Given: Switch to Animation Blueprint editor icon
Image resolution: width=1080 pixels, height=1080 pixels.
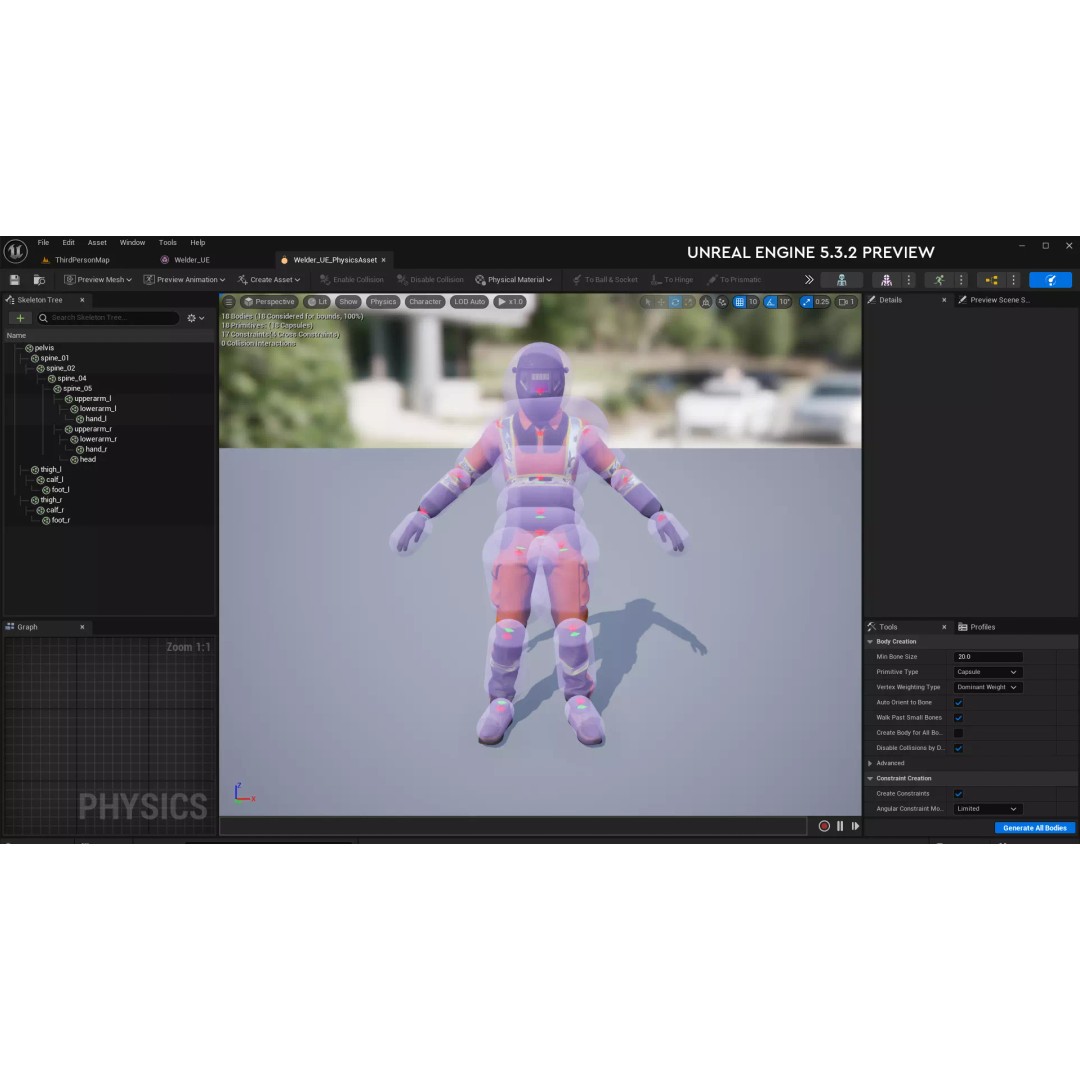Looking at the screenshot, I should (991, 280).
